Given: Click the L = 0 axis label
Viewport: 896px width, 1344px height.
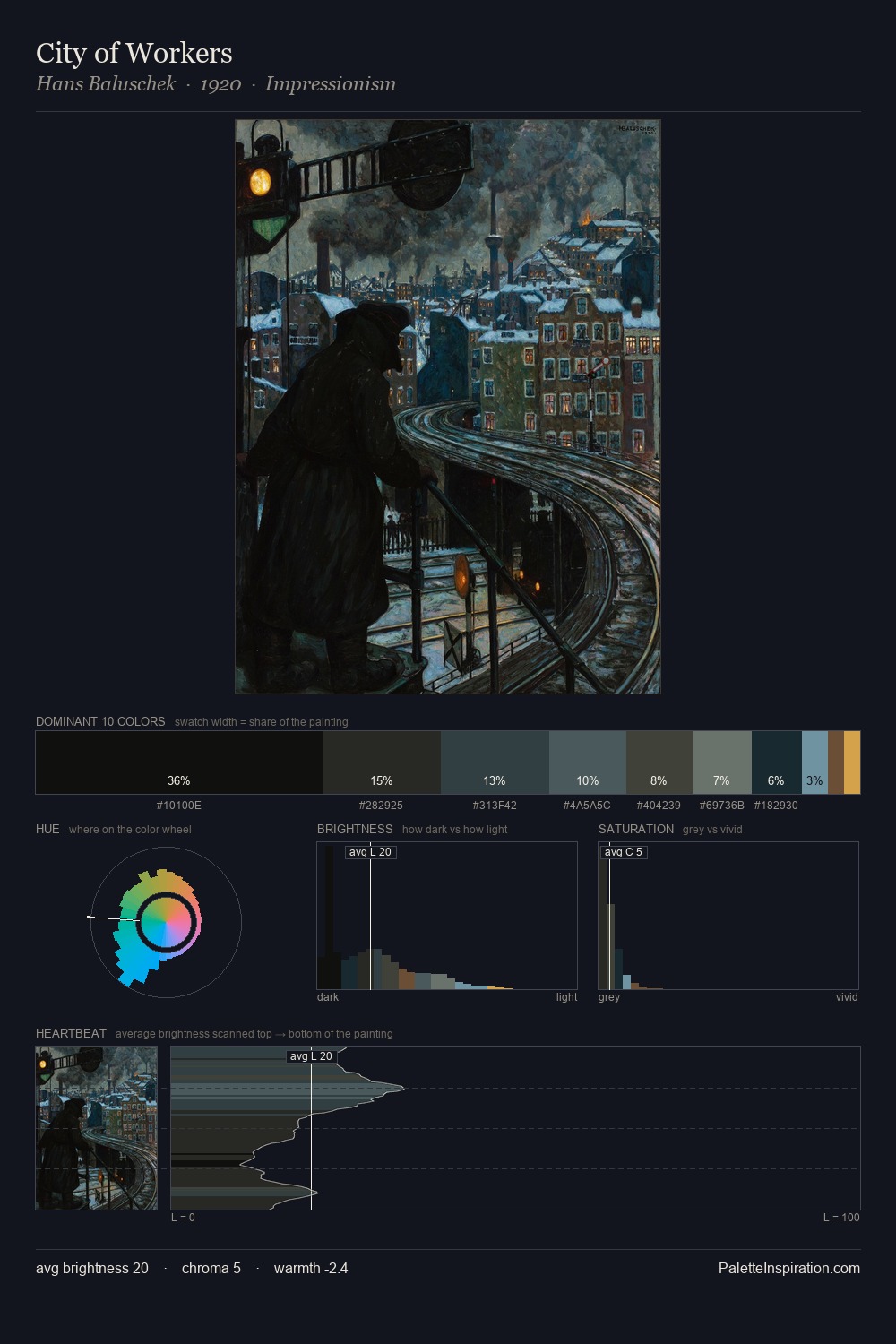Looking at the screenshot, I should coord(183,1218).
